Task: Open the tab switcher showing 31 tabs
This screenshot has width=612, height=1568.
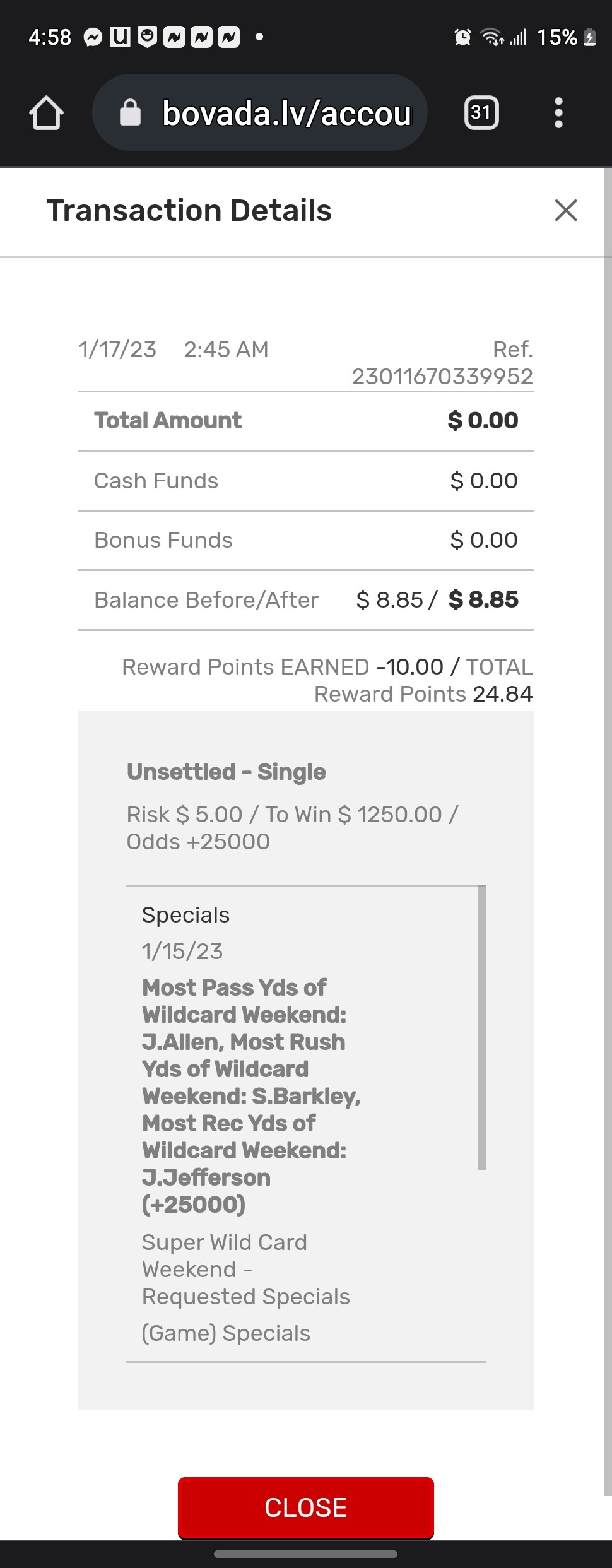Action: coord(481,113)
